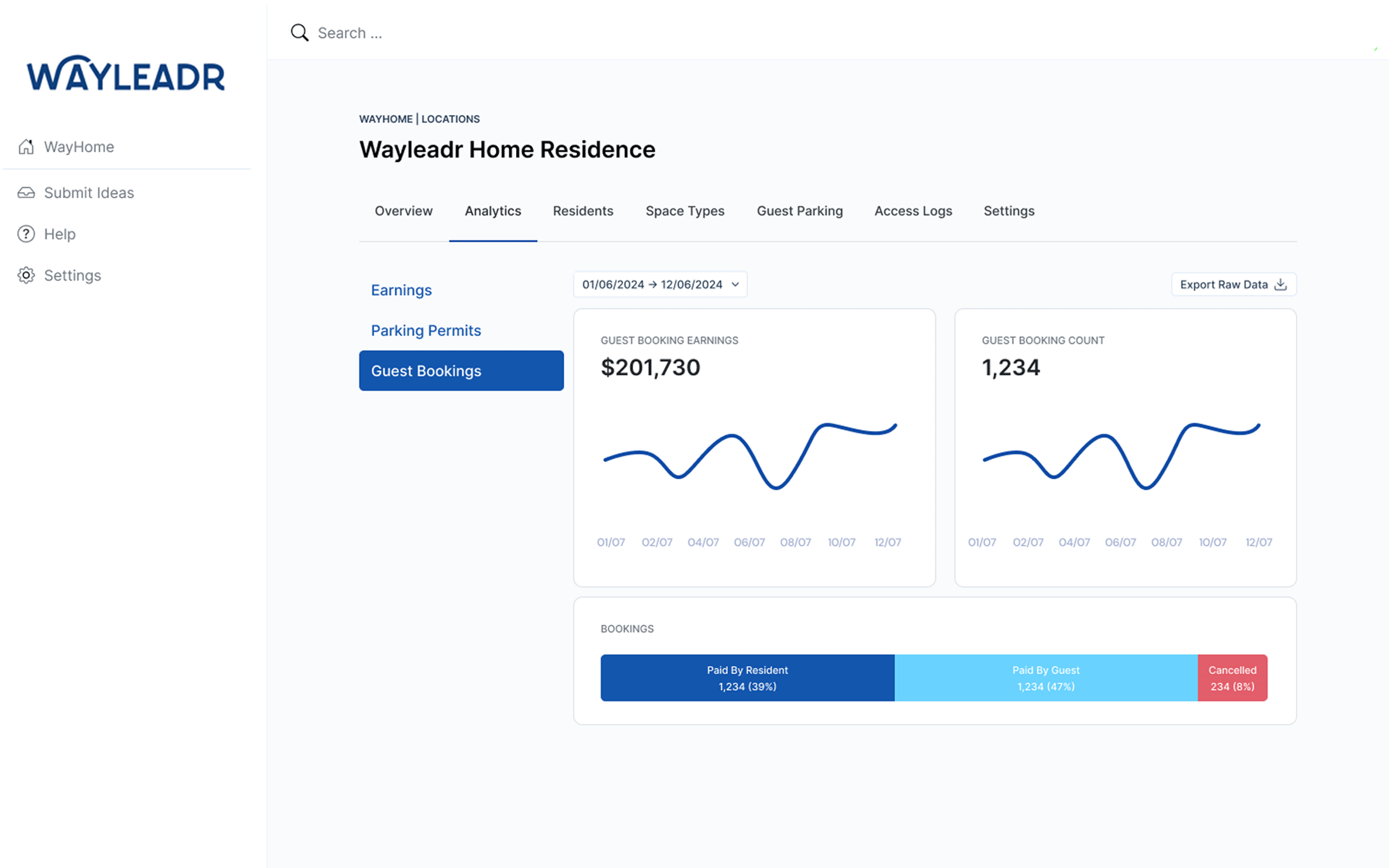
Task: Click the Guest Booking Count line chart
Action: [x=1121, y=456]
